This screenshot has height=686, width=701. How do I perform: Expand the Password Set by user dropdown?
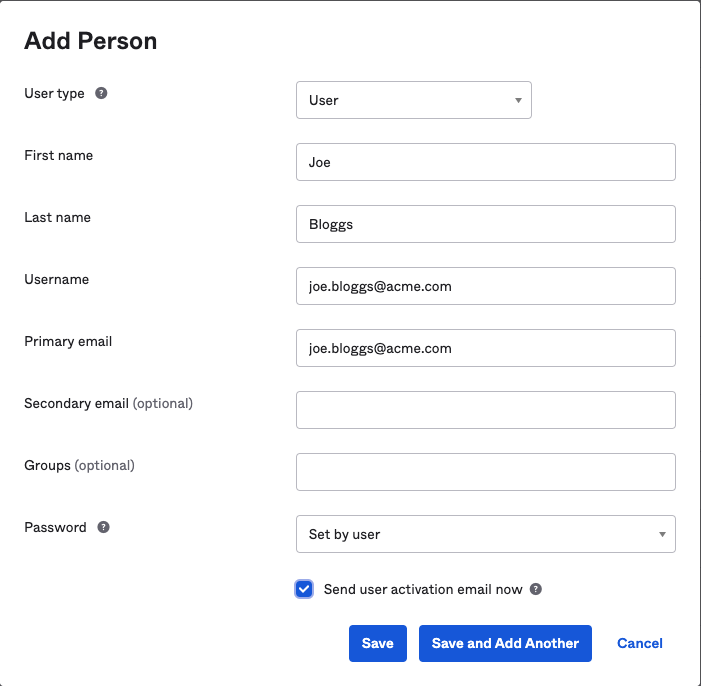(485, 534)
